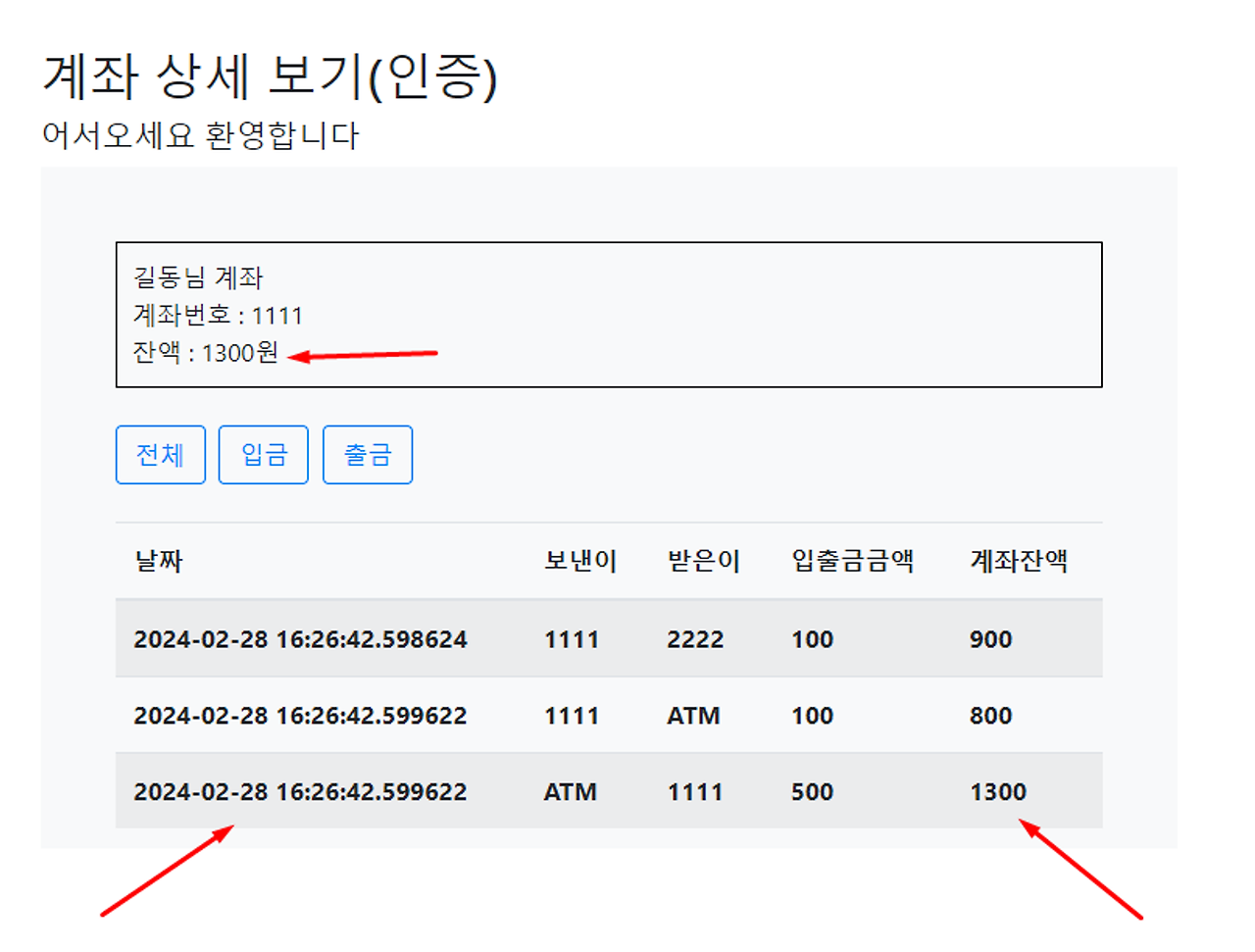Show only deposits with the 입금 button
This screenshot has width=1255, height=952.
point(264,455)
